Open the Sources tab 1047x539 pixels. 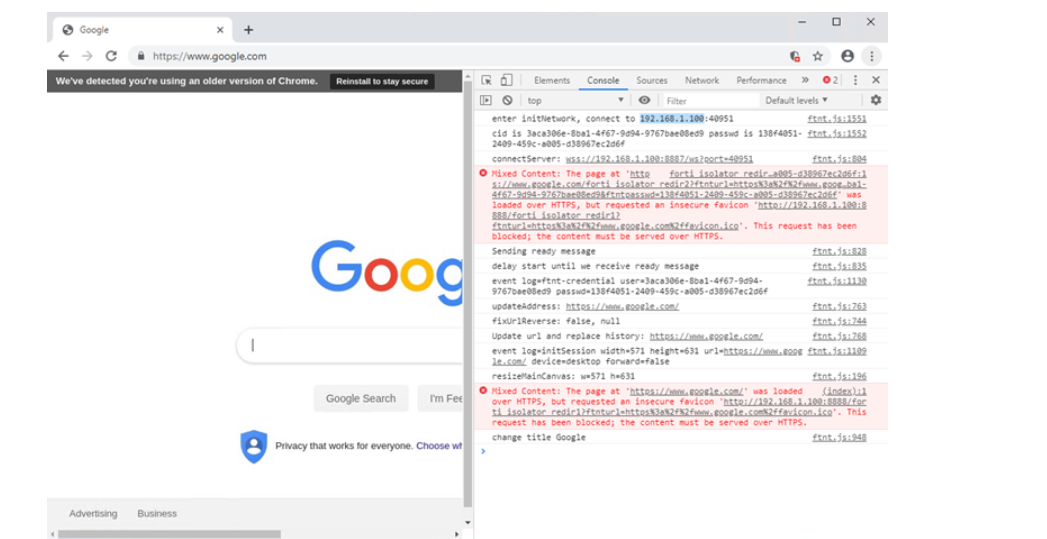coord(652,80)
